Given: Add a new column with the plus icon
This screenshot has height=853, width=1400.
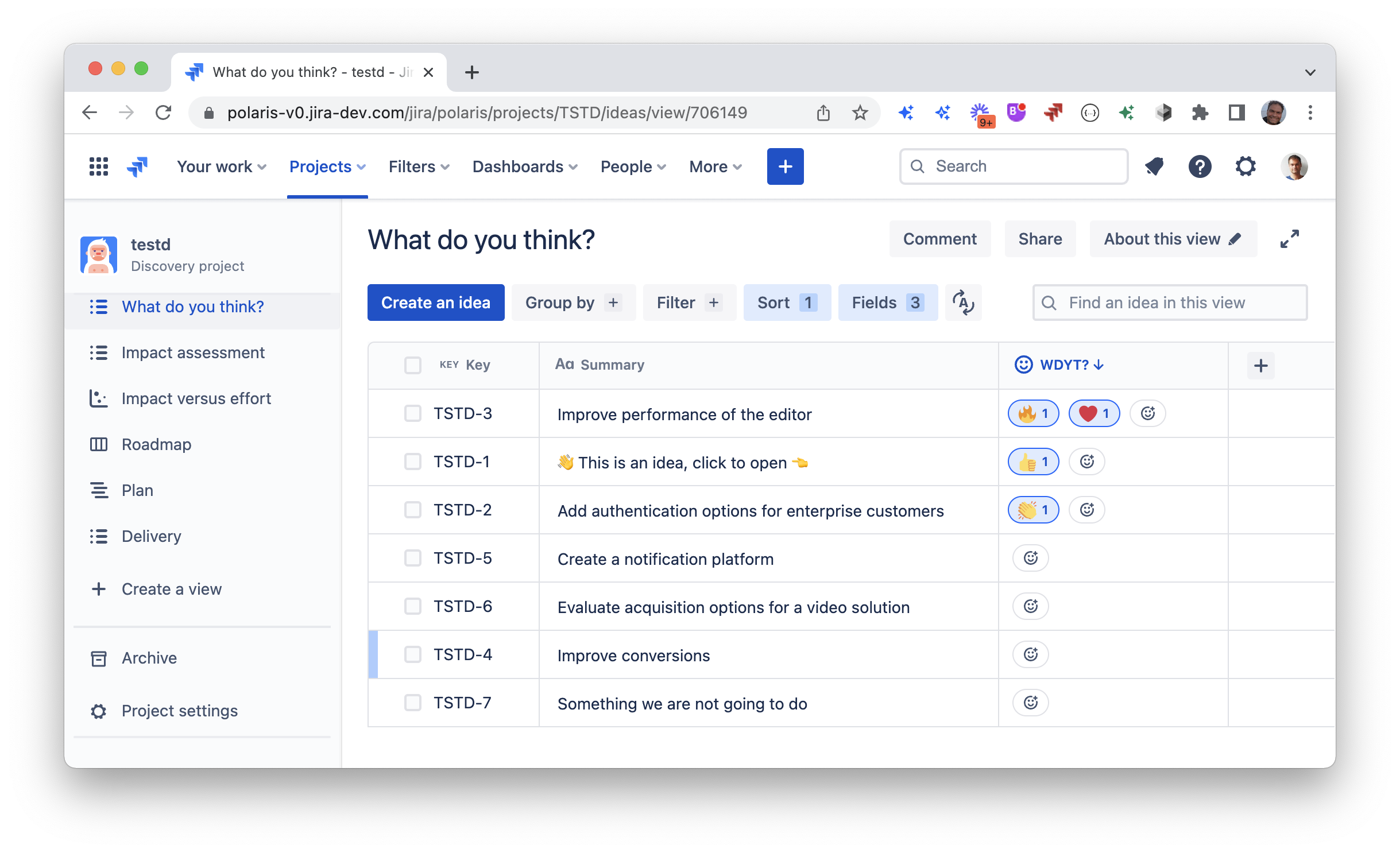Looking at the screenshot, I should [1261, 366].
